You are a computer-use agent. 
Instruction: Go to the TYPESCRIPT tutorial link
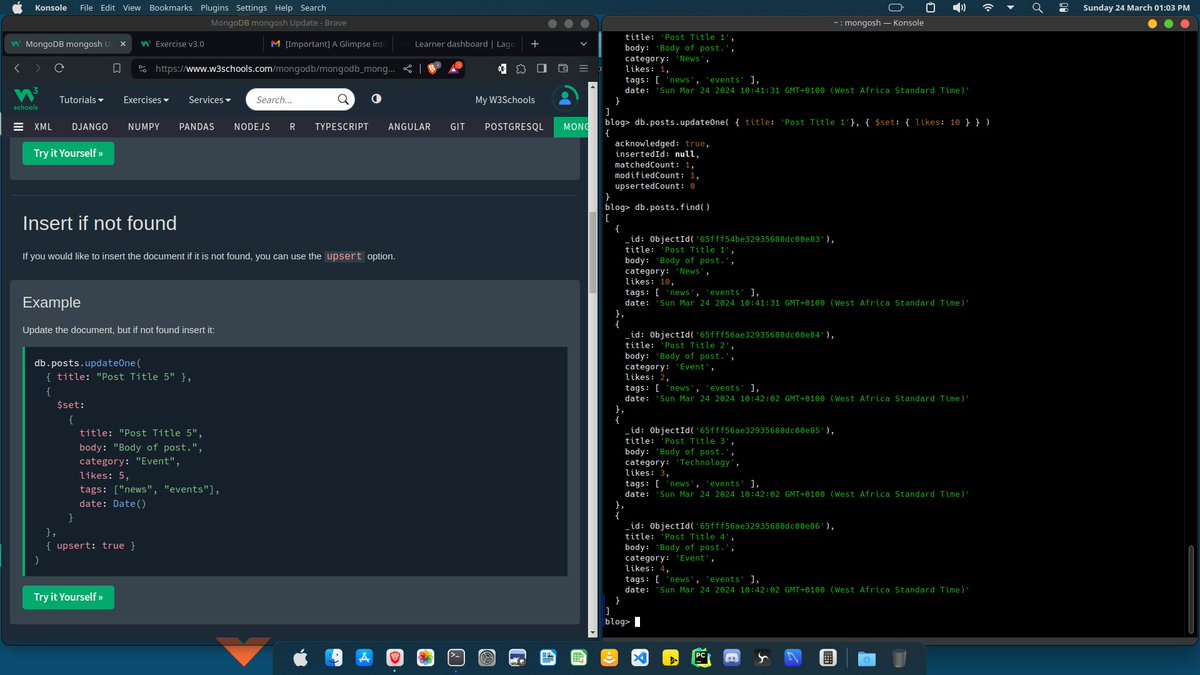pyautogui.click(x=341, y=127)
